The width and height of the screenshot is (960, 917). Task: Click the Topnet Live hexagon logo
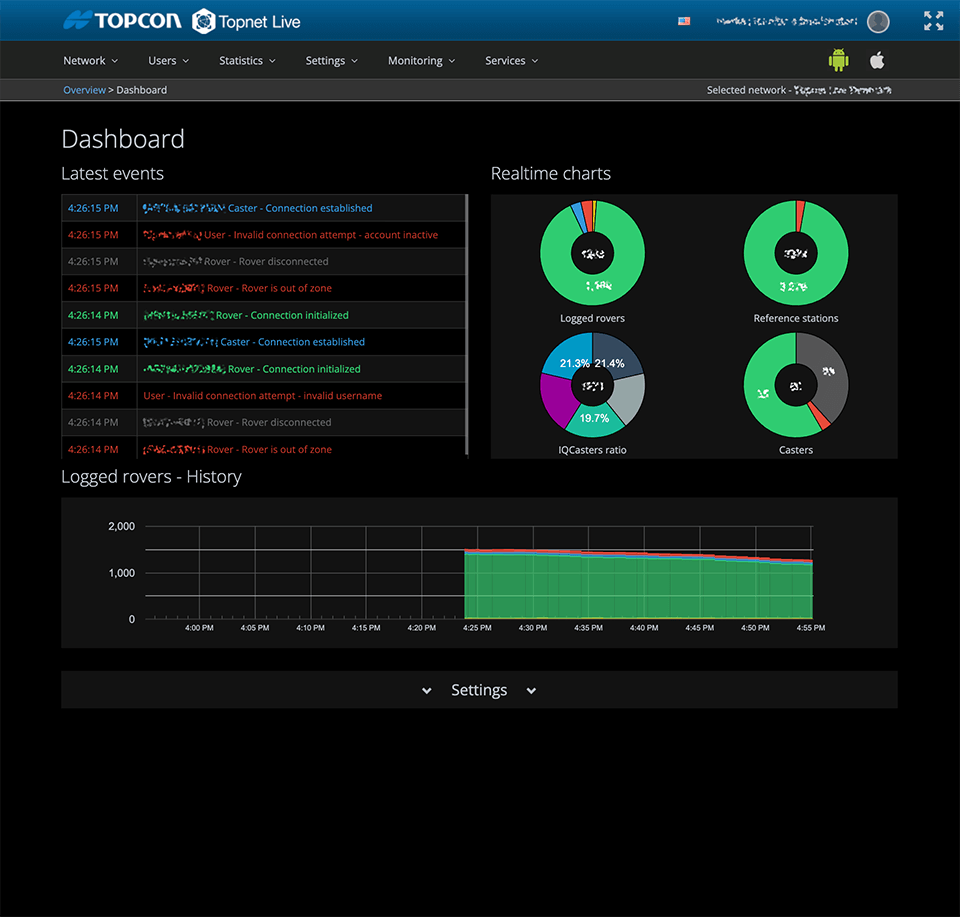tap(203, 21)
